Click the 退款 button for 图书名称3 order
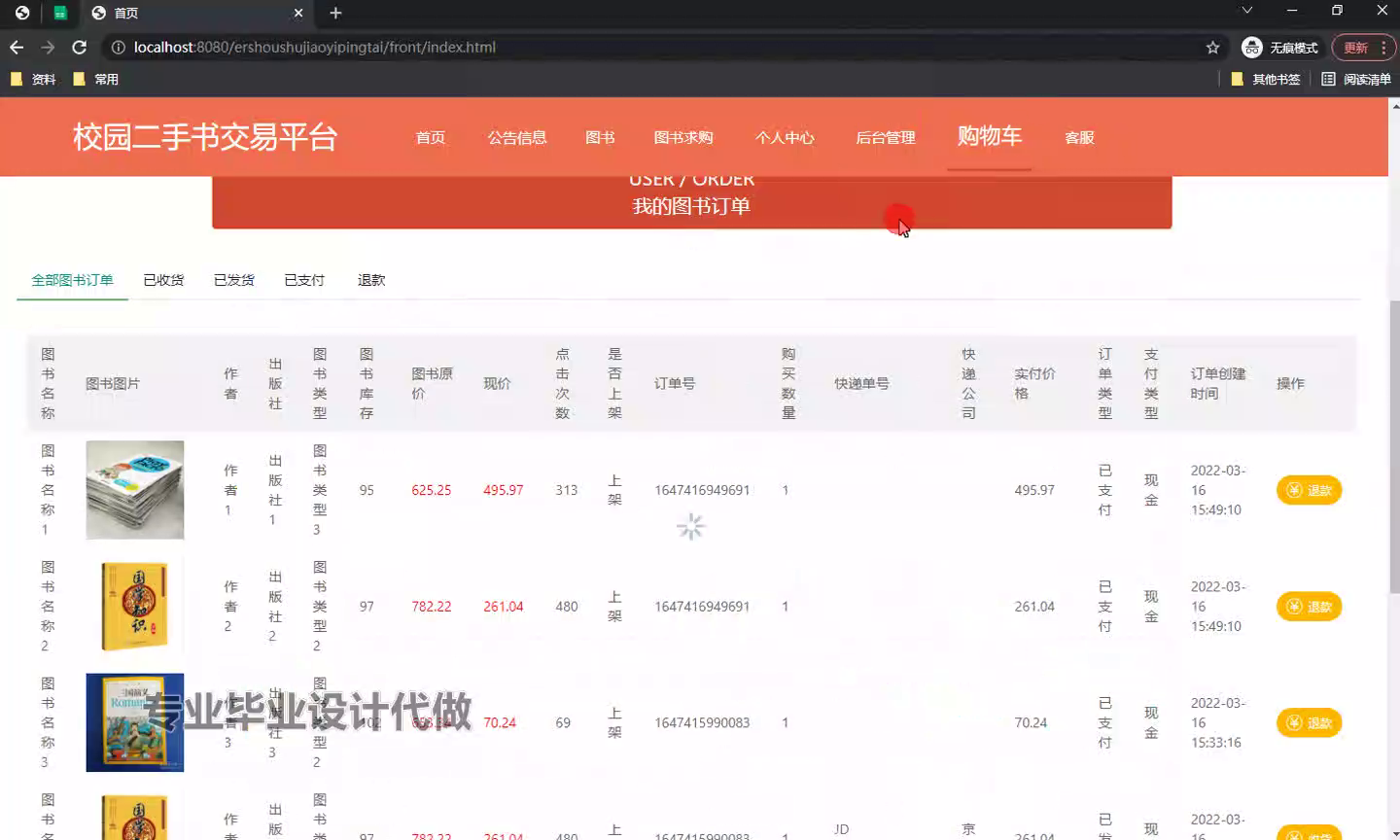 pyautogui.click(x=1309, y=722)
